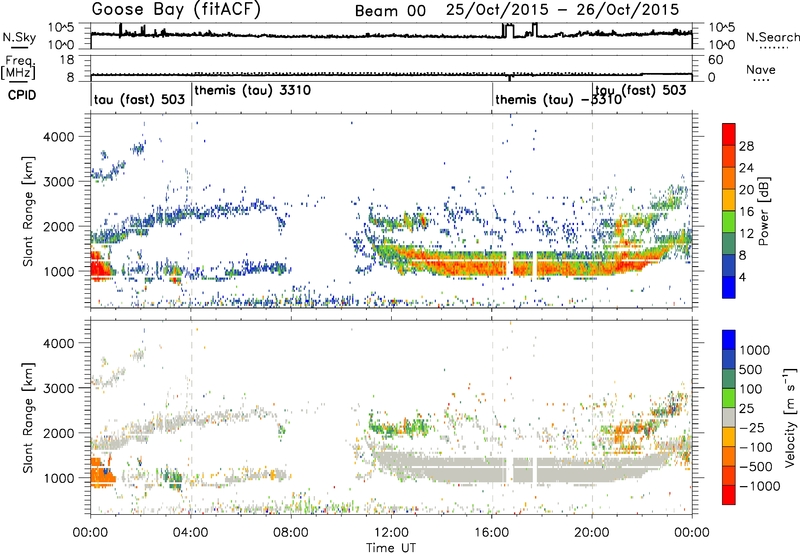This screenshot has height=554, width=800.
Task: Click the red top segment of Power colorbar
Action: click(729, 134)
